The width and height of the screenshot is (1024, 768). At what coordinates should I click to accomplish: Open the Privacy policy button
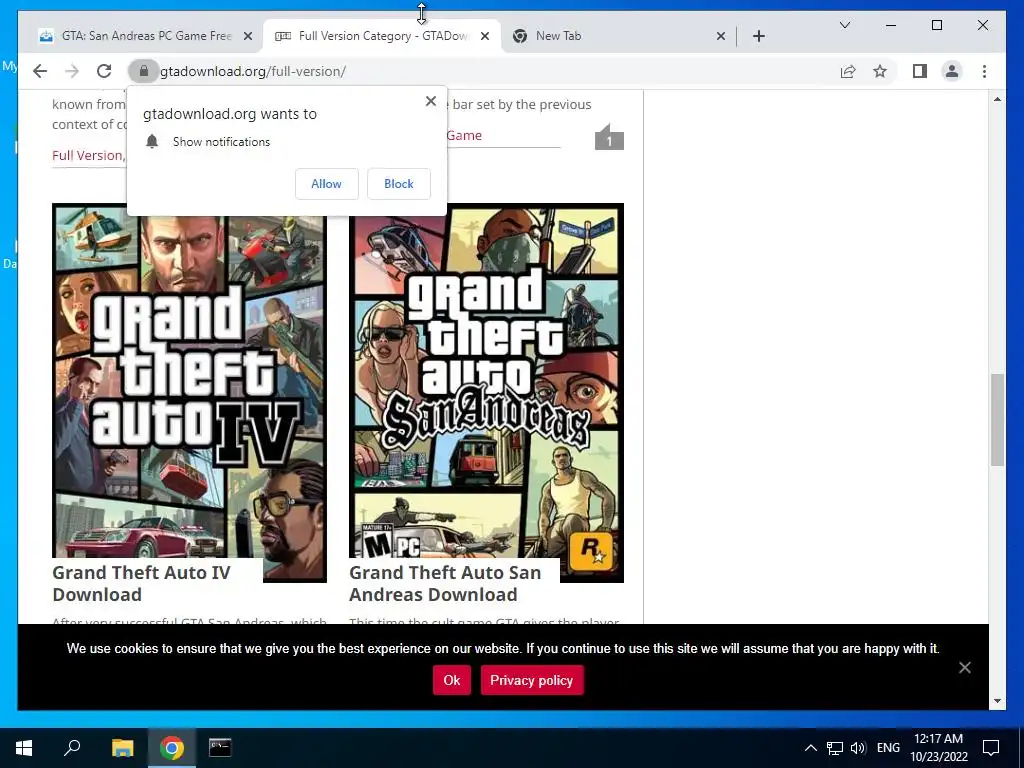[532, 680]
